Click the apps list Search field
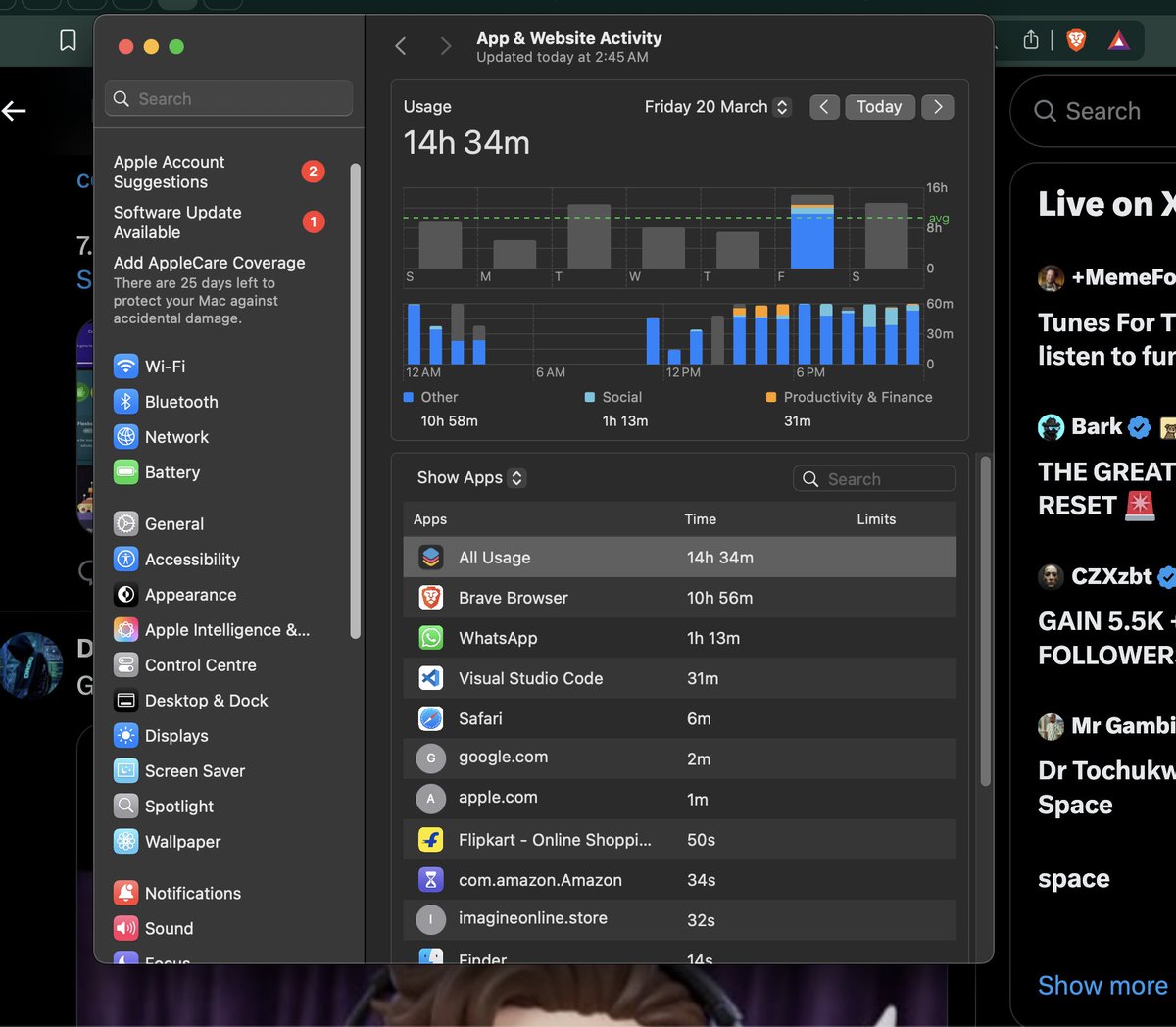The image size is (1176, 1027). coord(874,479)
